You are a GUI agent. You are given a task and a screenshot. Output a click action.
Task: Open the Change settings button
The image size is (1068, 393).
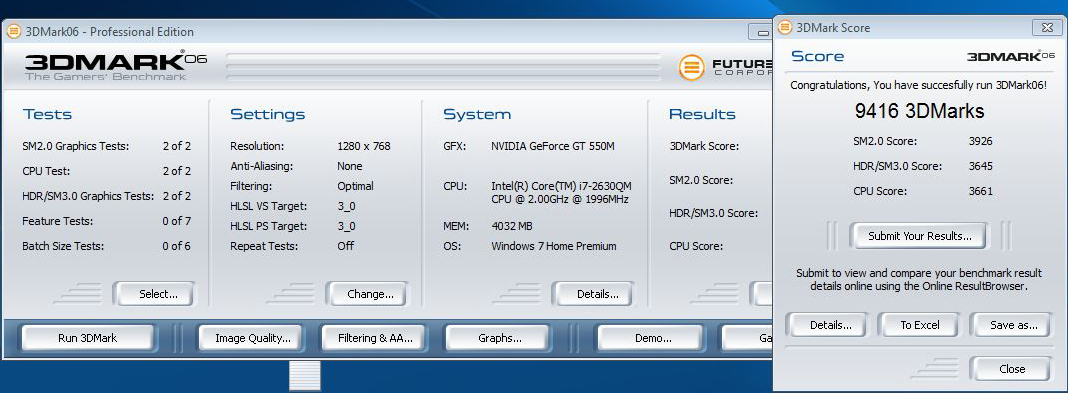pos(366,294)
